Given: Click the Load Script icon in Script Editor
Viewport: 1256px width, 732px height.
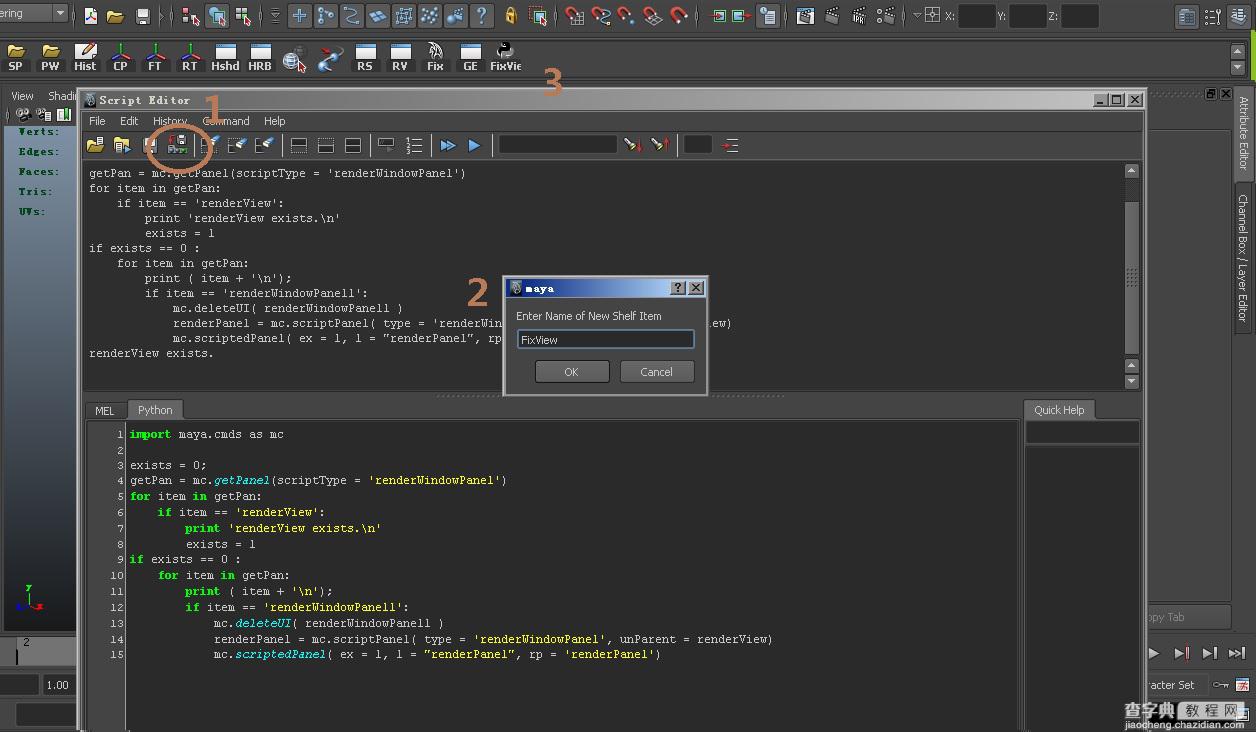Looking at the screenshot, I should click(95, 146).
